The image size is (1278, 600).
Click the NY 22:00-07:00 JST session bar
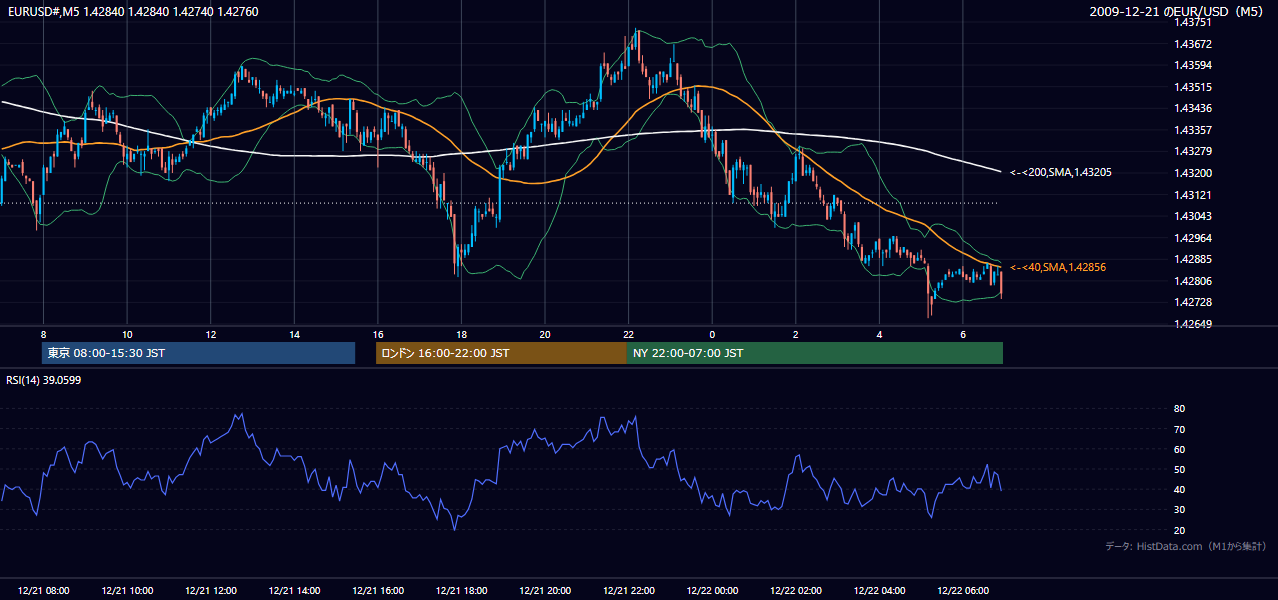(x=815, y=353)
